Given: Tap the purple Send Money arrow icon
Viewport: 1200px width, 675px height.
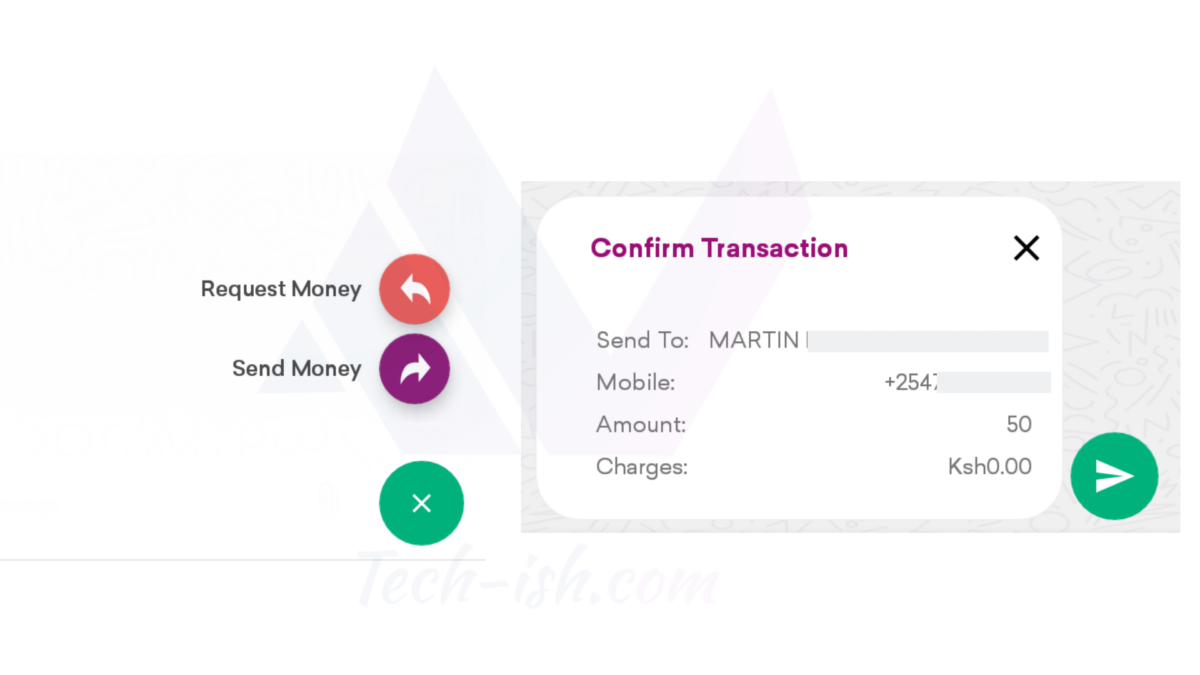Looking at the screenshot, I should (414, 369).
